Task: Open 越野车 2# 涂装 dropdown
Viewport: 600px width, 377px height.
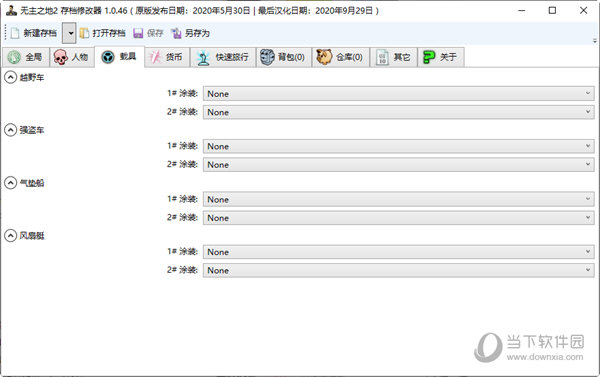Action: (398, 112)
